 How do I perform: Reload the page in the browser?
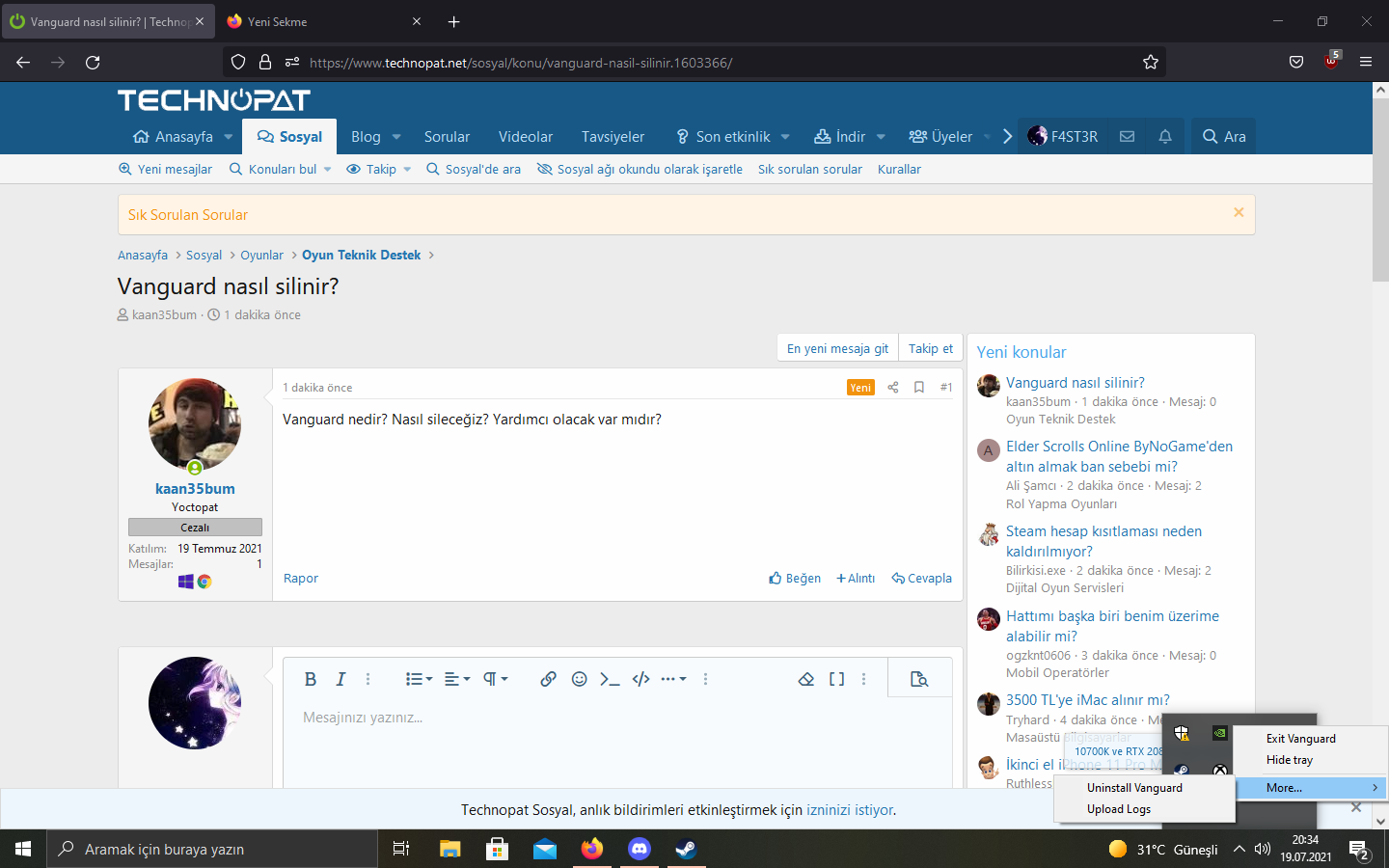93,63
